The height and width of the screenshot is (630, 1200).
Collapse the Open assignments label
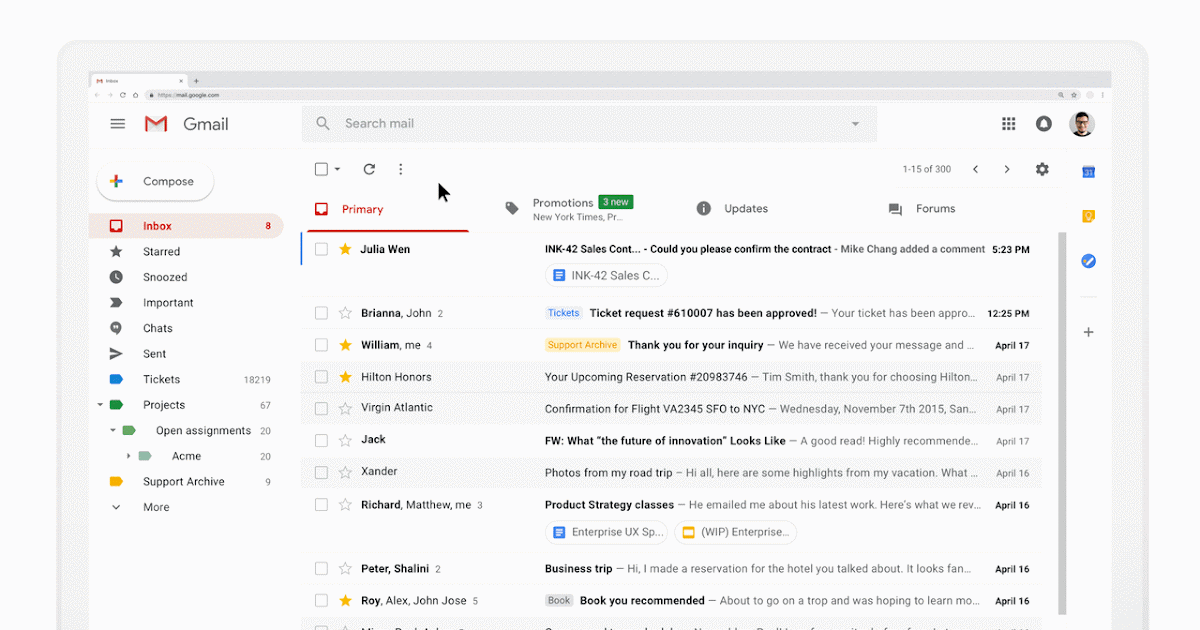[x=113, y=431]
